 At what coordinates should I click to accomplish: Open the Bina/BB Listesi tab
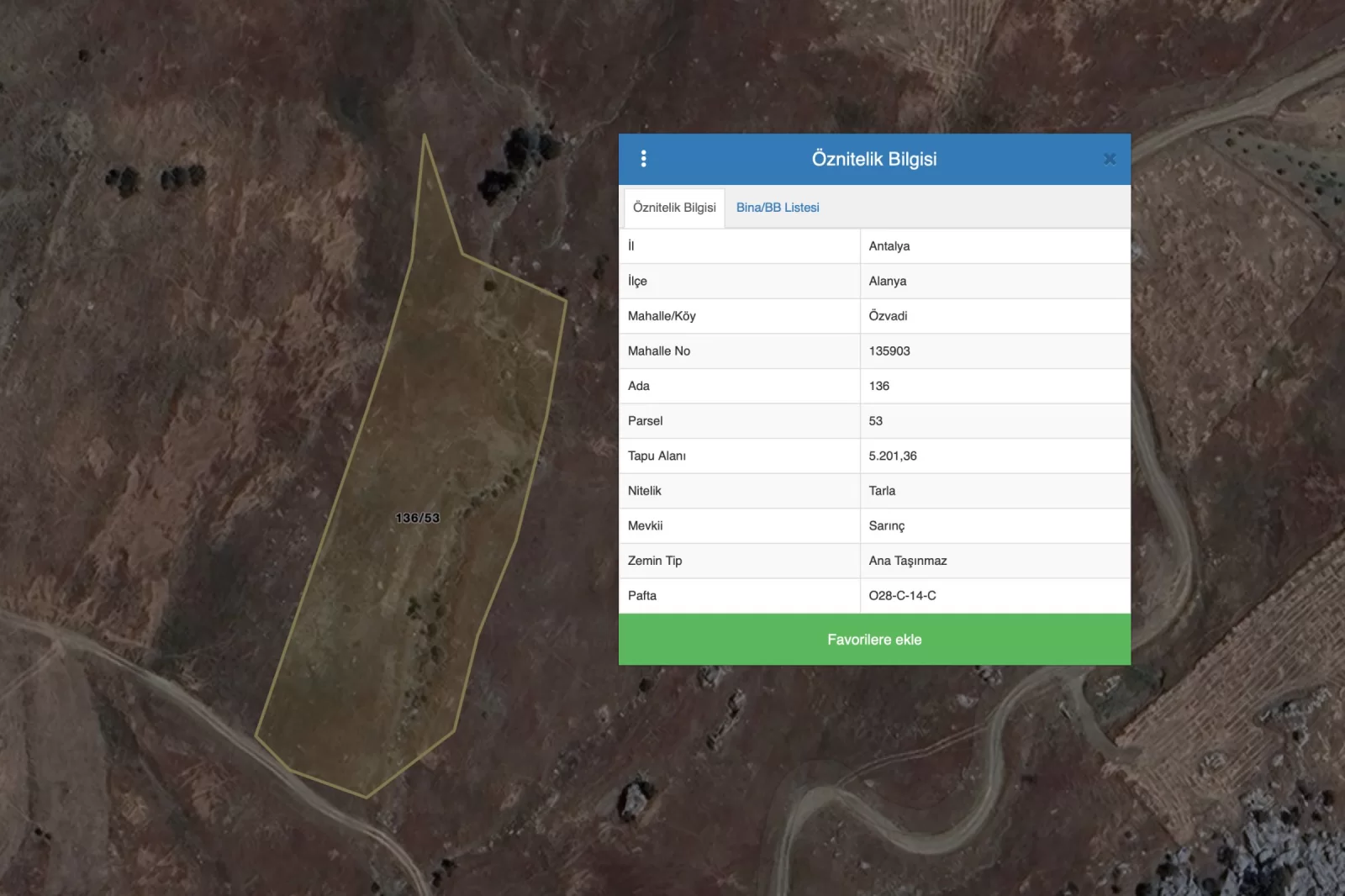coord(778,208)
